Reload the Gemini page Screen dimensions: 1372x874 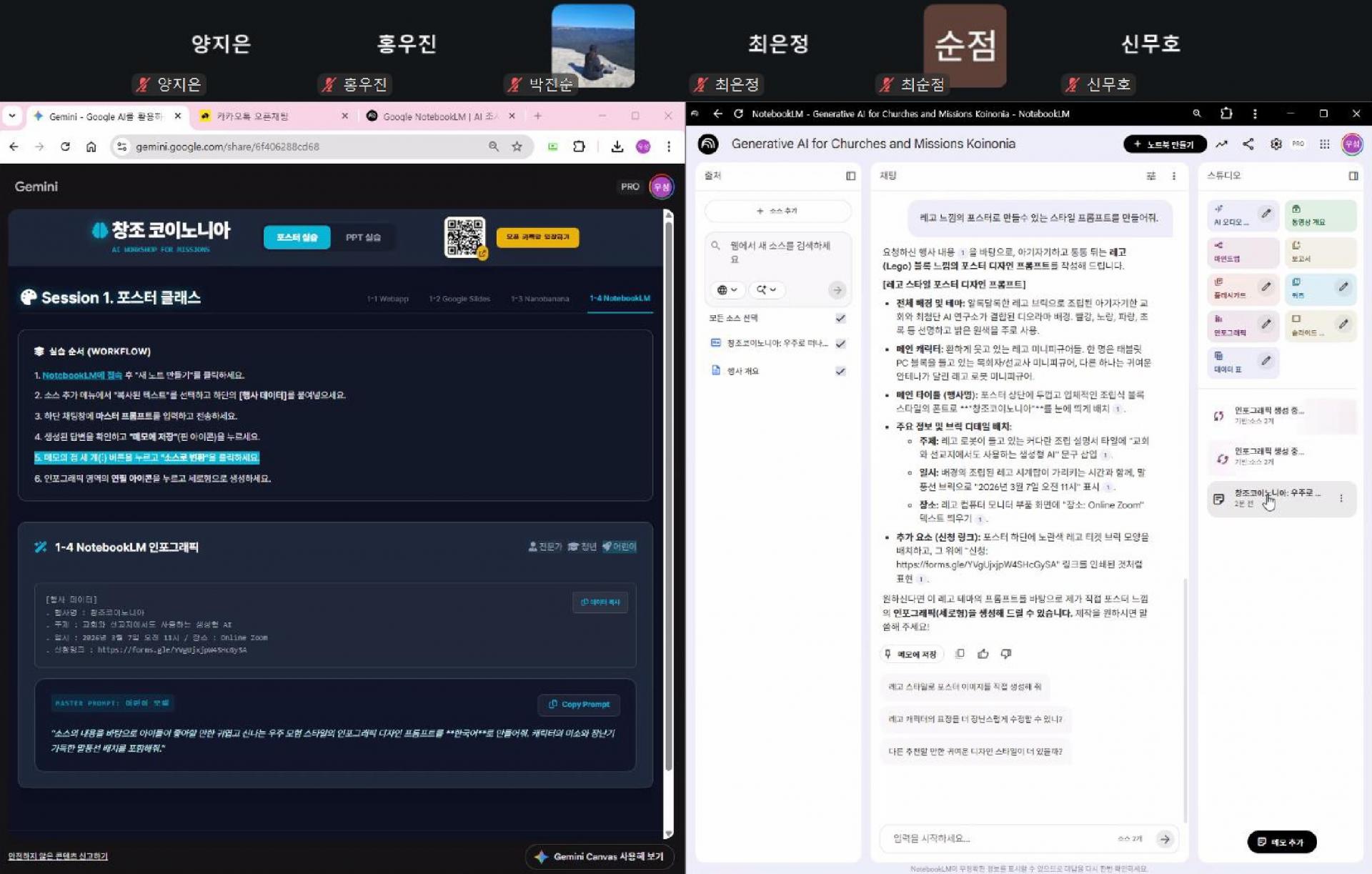65,147
